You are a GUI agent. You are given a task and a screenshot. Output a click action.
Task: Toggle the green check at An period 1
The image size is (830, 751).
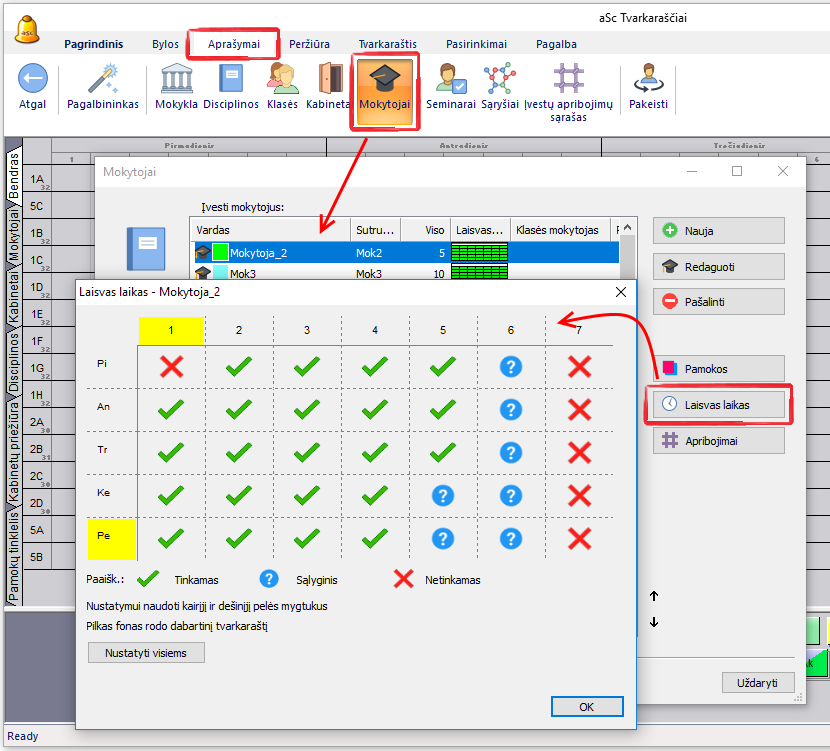click(171, 409)
